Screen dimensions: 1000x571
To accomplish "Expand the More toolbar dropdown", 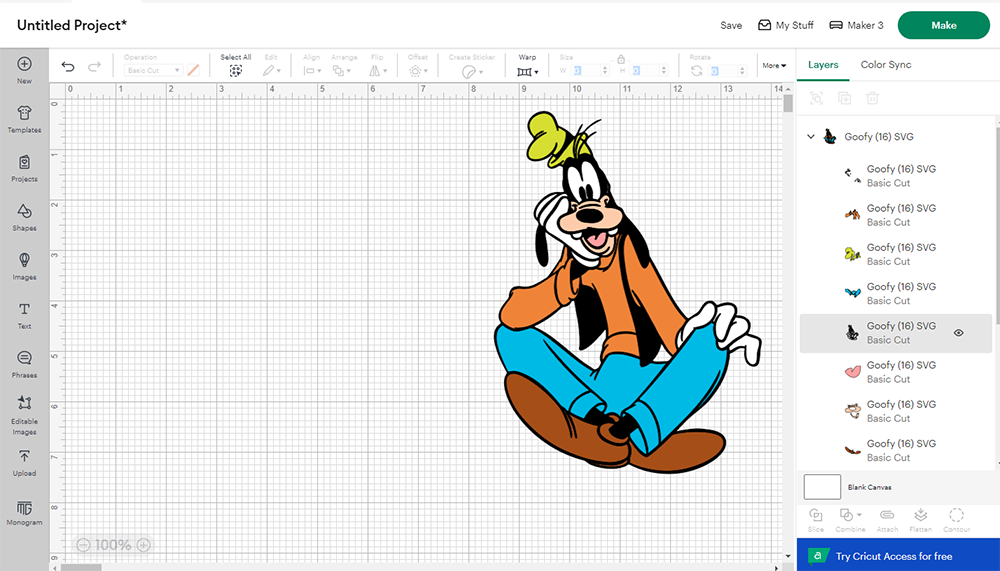I will [774, 66].
